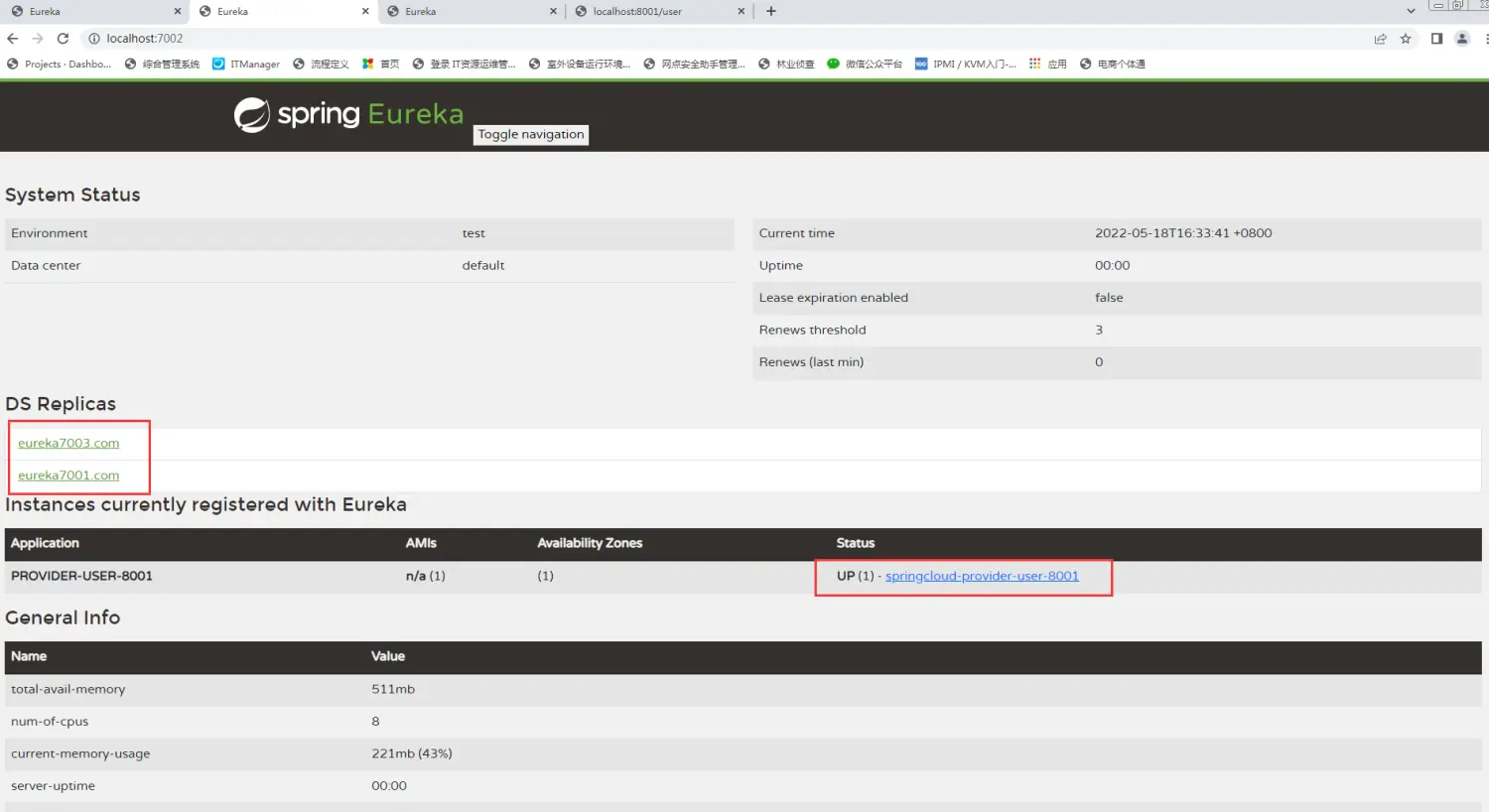Viewport: 1489px width, 812px height.
Task: Close the localhost:8001/user tab
Action: coord(741,11)
